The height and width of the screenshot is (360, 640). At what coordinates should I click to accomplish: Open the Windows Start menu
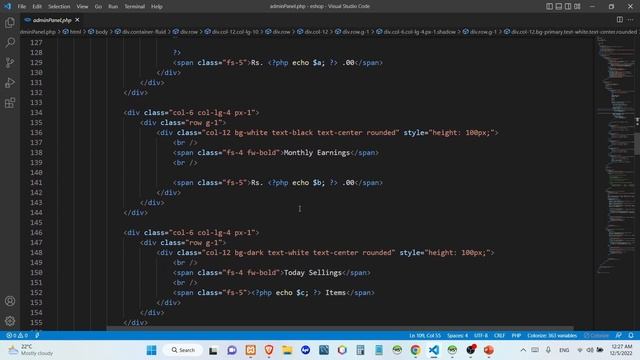click(151, 350)
